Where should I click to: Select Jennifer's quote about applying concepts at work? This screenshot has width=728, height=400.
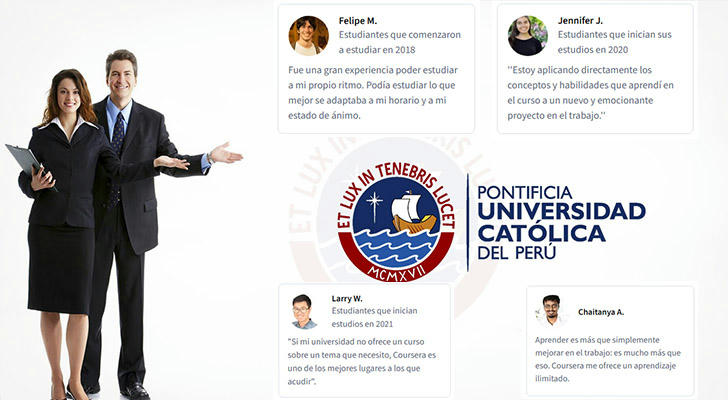[590, 93]
